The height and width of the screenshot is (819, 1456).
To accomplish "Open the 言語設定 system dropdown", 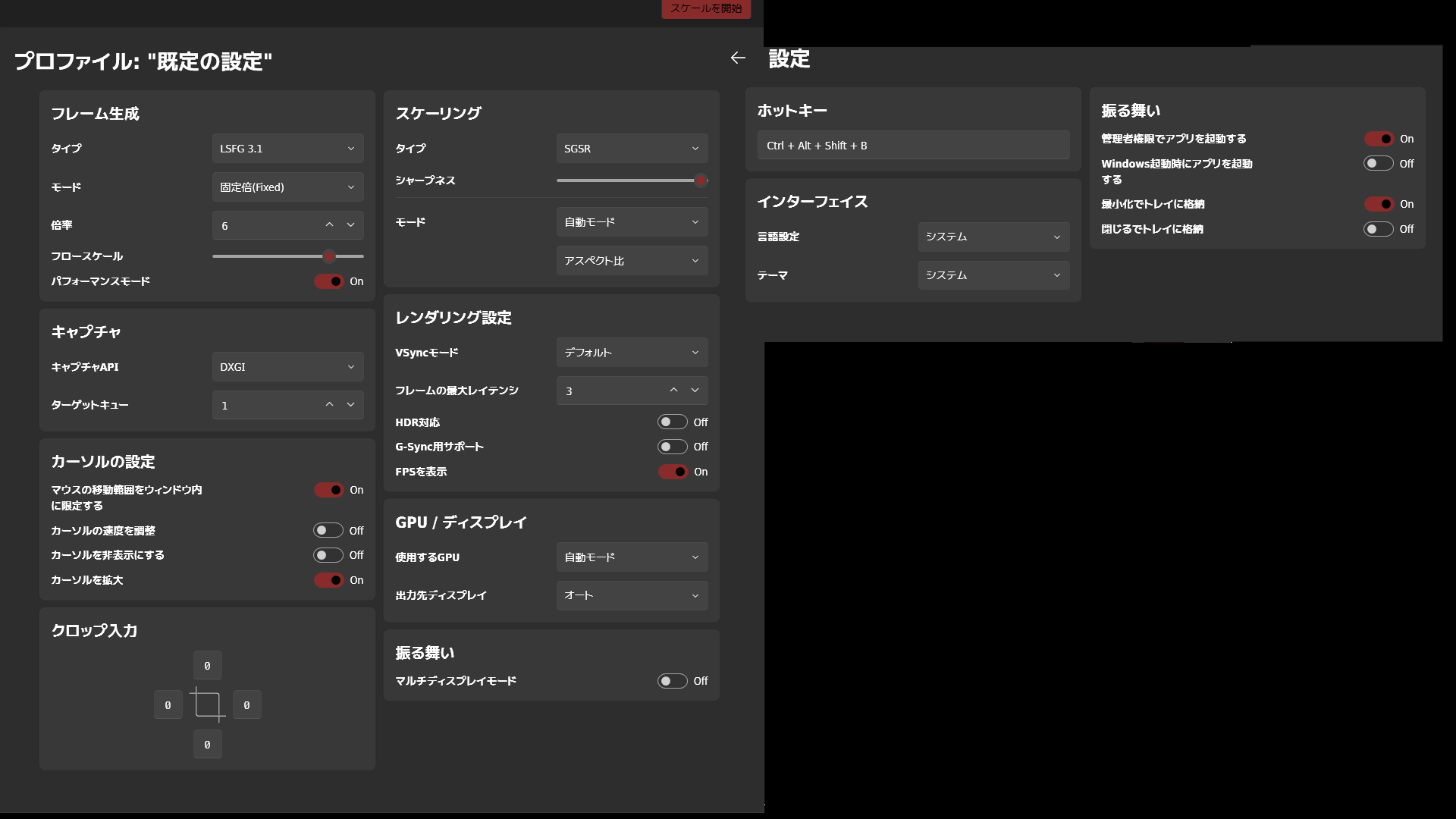I will (993, 237).
